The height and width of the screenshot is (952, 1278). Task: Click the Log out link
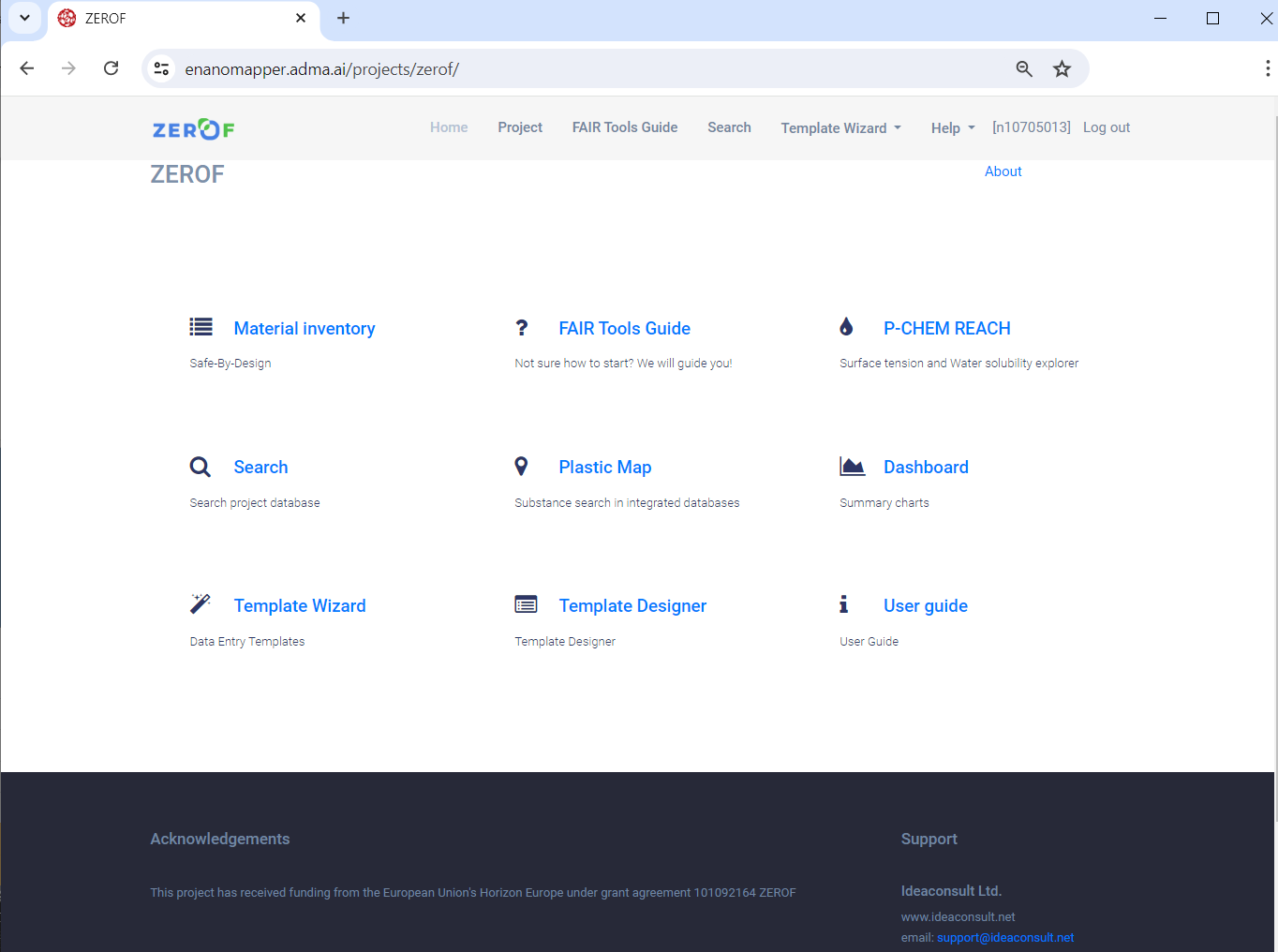(x=1107, y=127)
